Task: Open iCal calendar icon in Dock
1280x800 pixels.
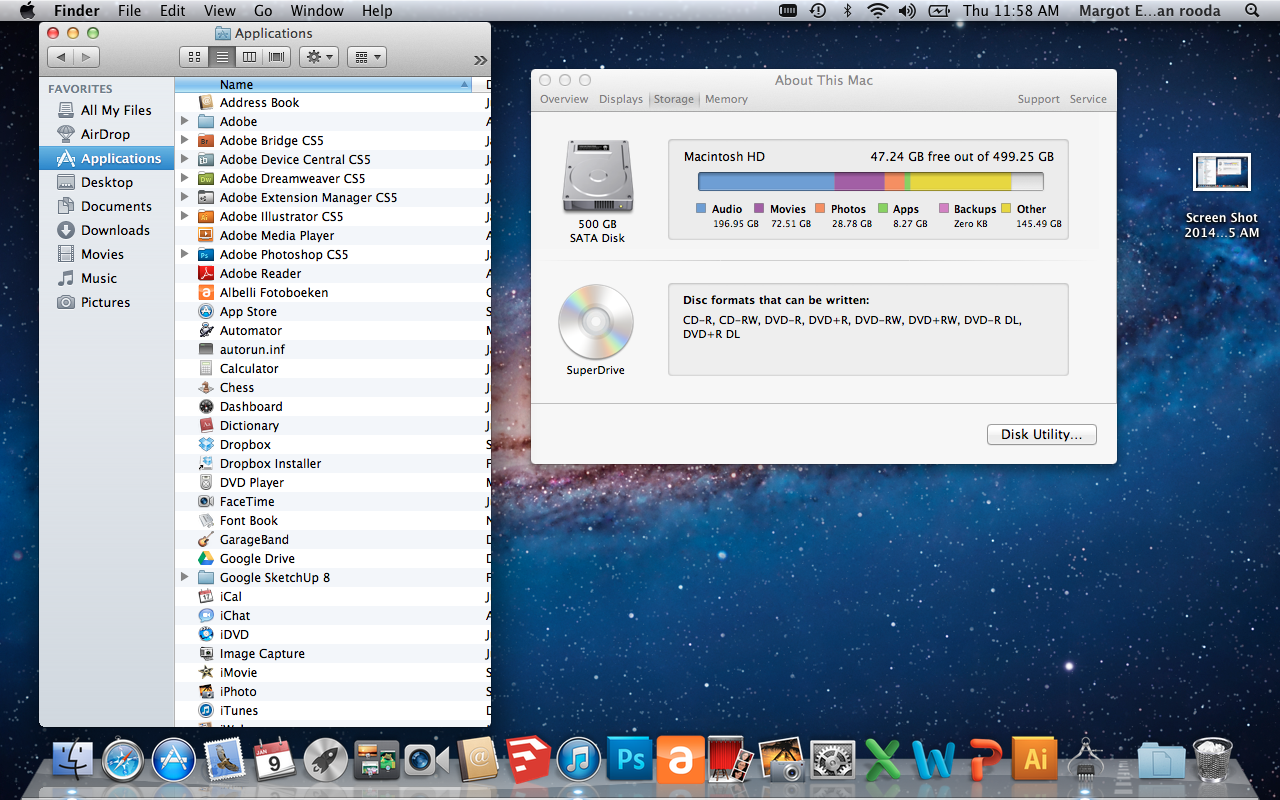Action: click(x=275, y=761)
